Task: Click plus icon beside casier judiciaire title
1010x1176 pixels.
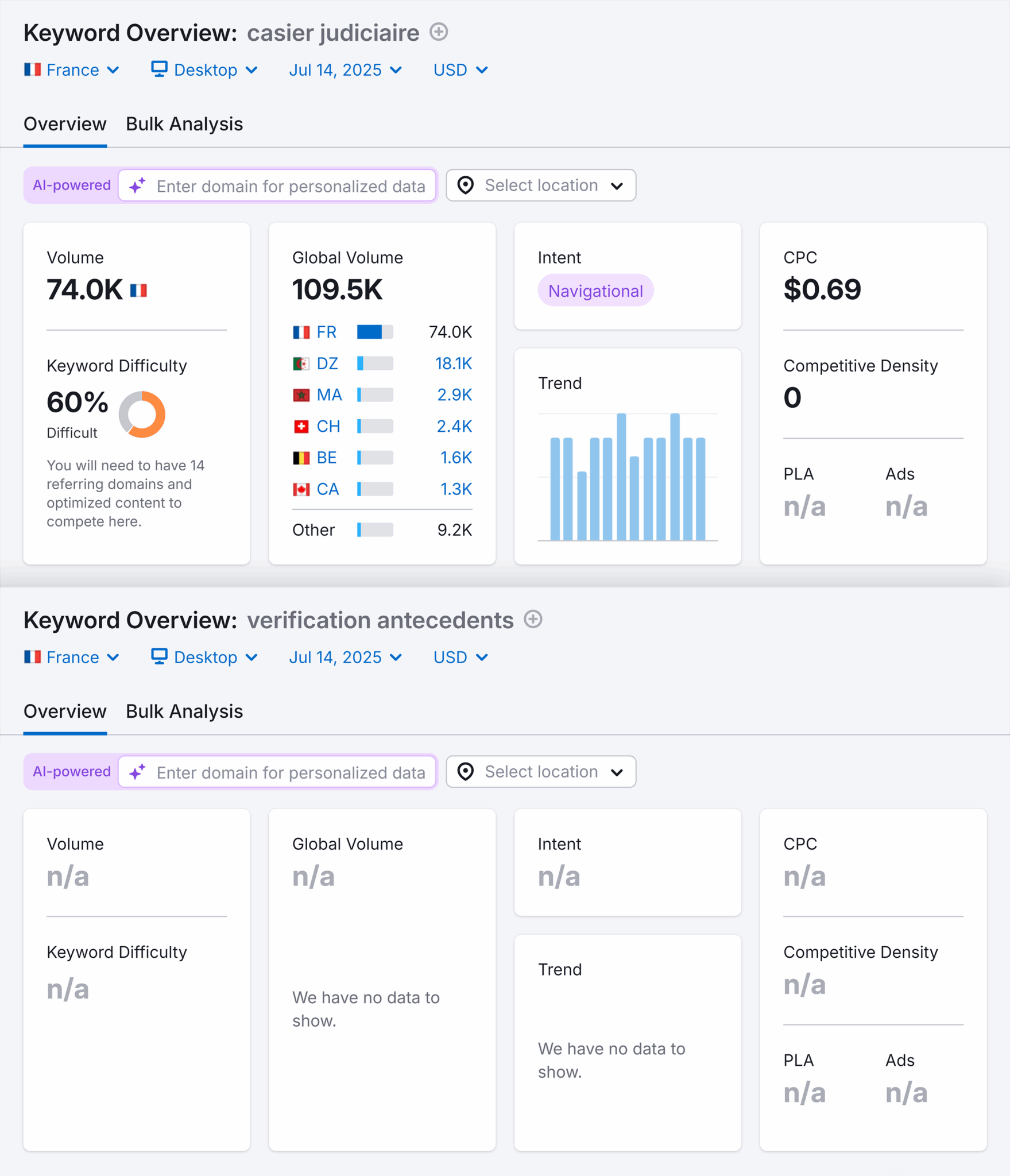Action: [x=439, y=32]
